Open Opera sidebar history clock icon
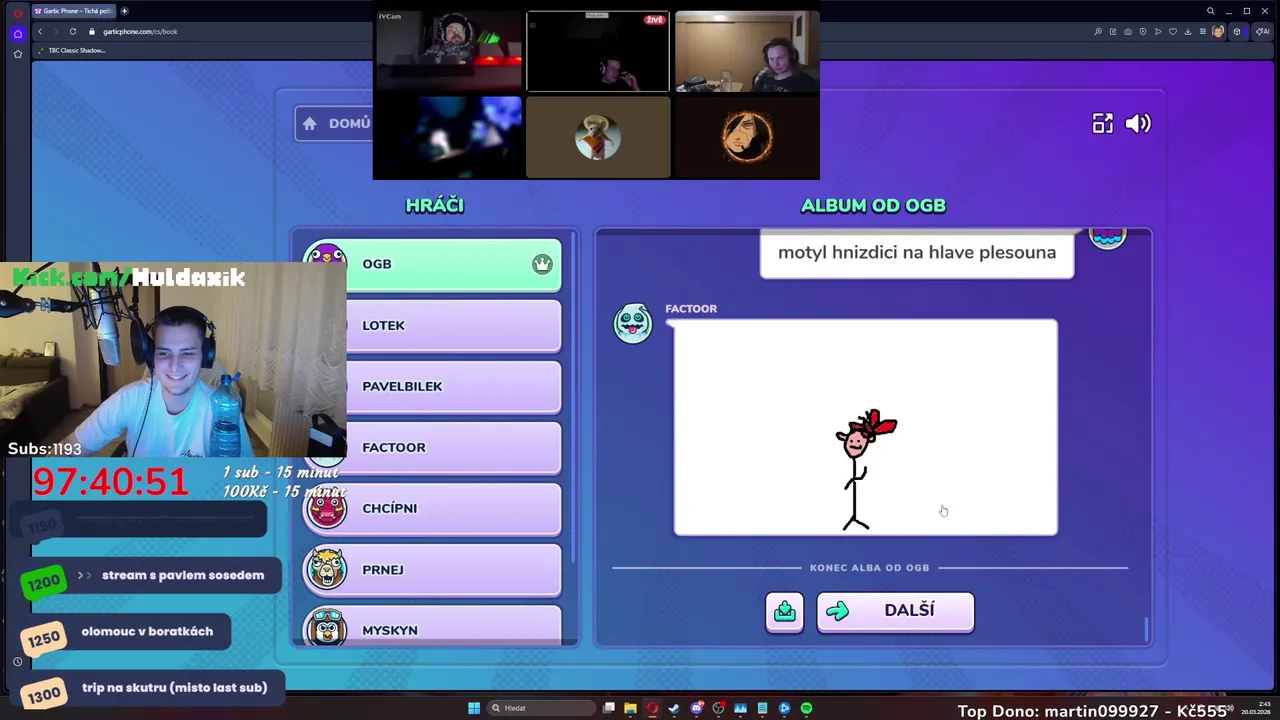 tap(17, 662)
